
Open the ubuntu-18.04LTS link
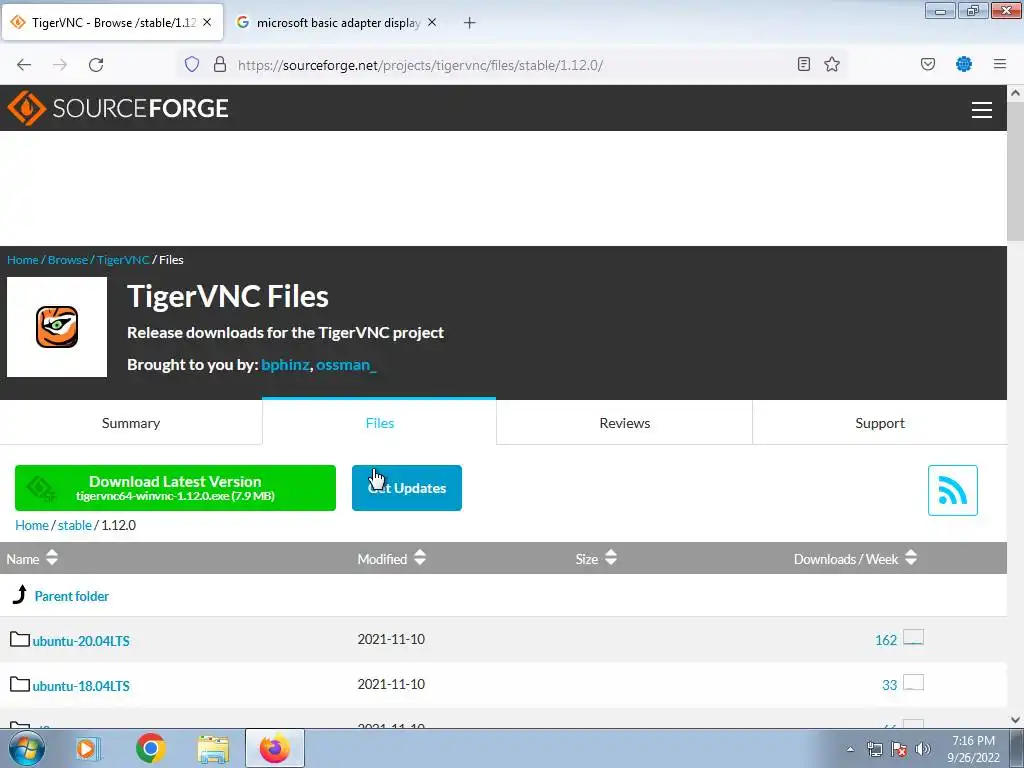point(81,686)
